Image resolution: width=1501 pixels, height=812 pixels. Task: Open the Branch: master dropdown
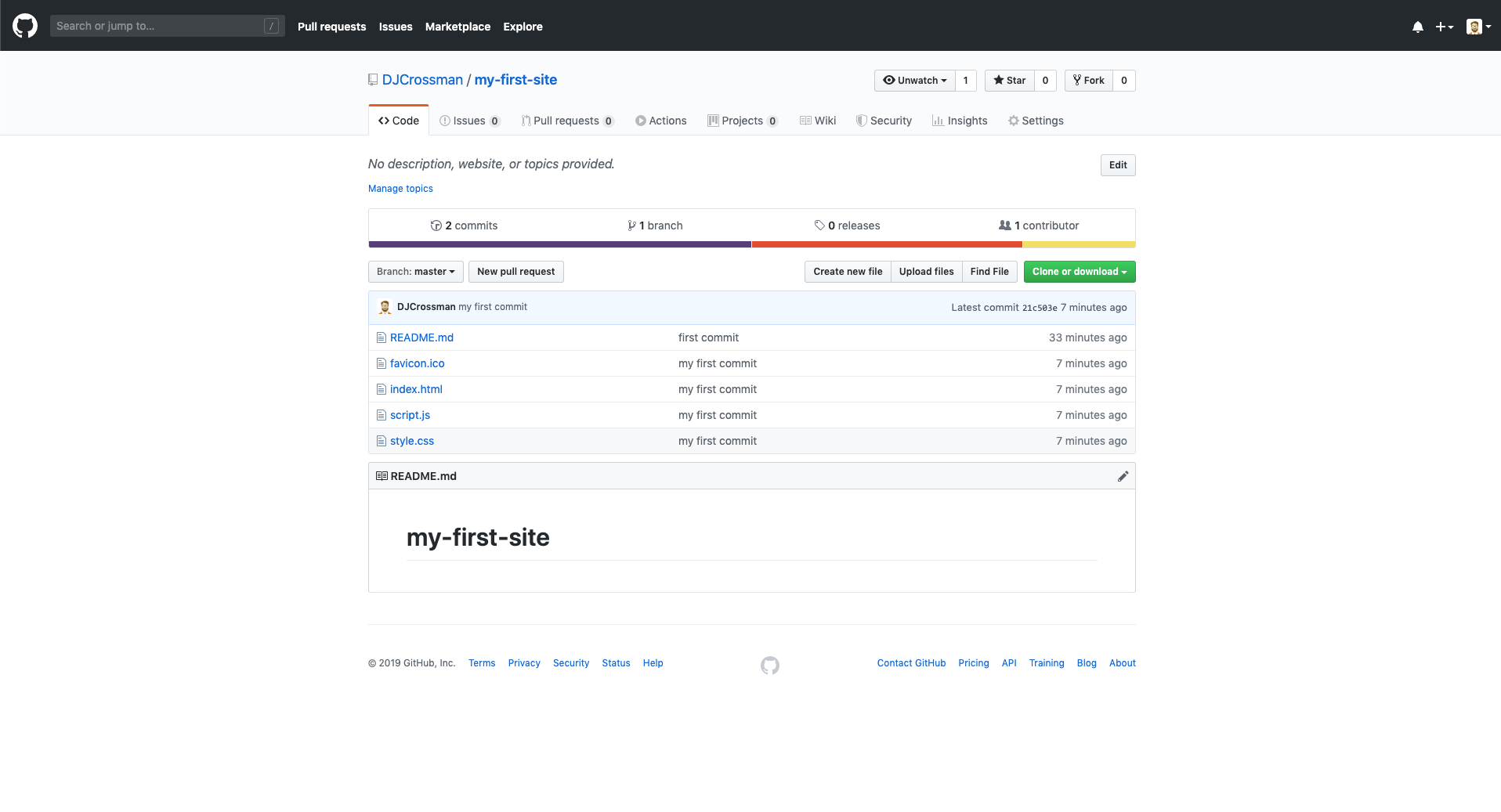pos(416,272)
